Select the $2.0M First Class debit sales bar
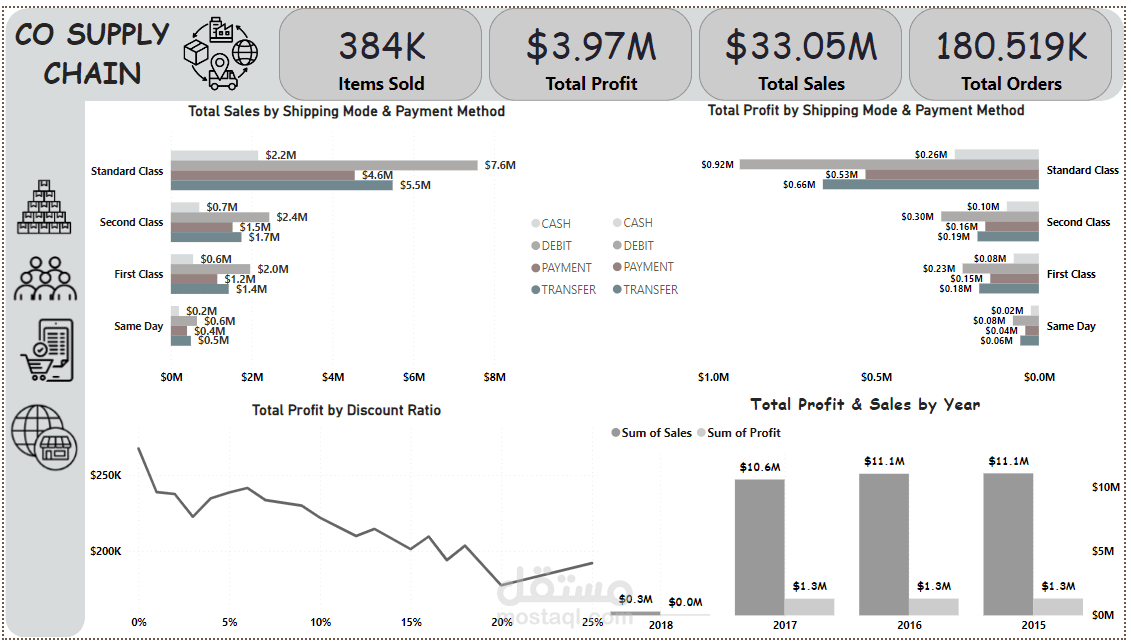This screenshot has height=642, width=1131. click(x=211, y=269)
